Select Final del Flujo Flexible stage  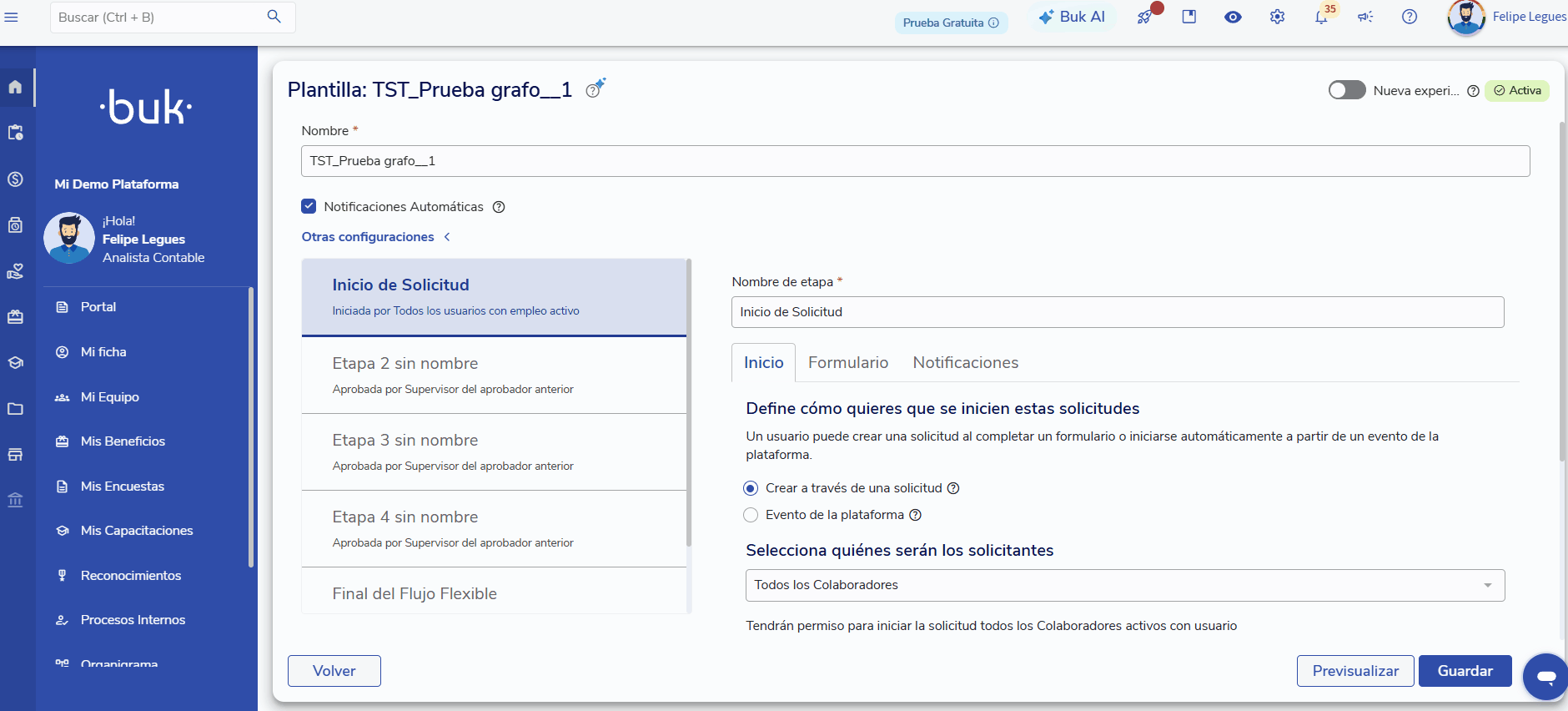tap(494, 592)
